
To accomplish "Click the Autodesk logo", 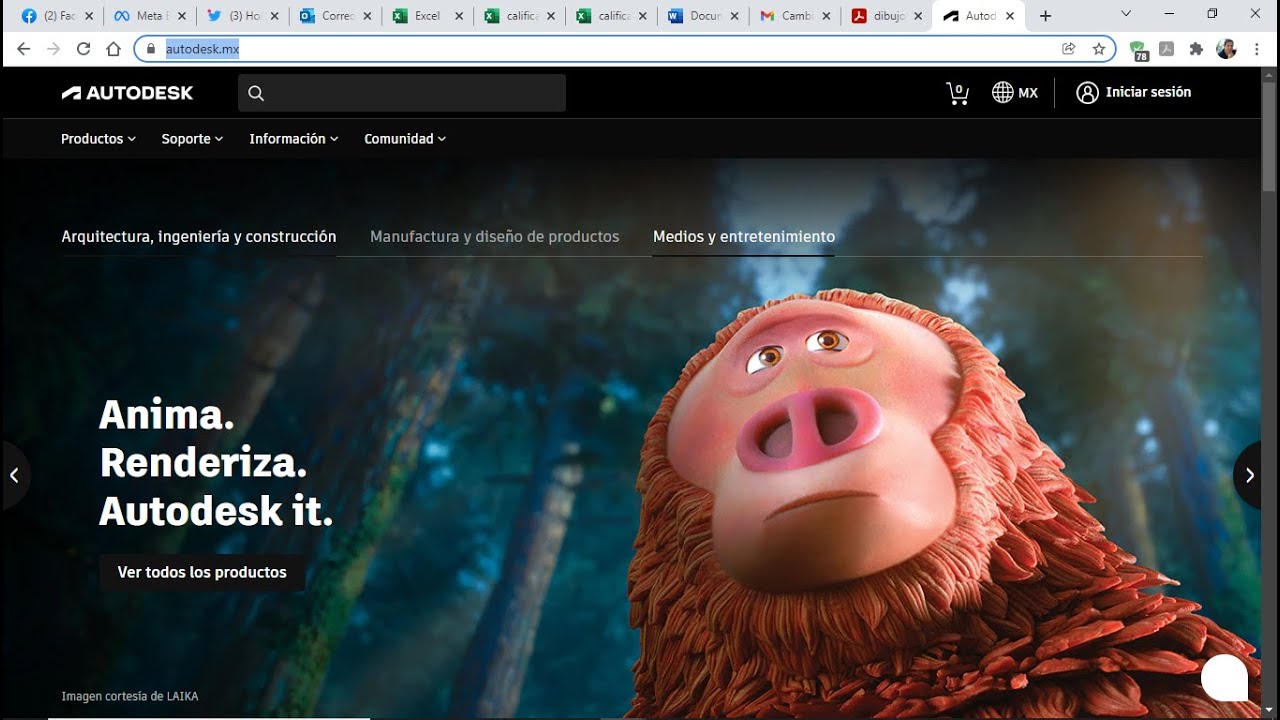I will point(127,93).
